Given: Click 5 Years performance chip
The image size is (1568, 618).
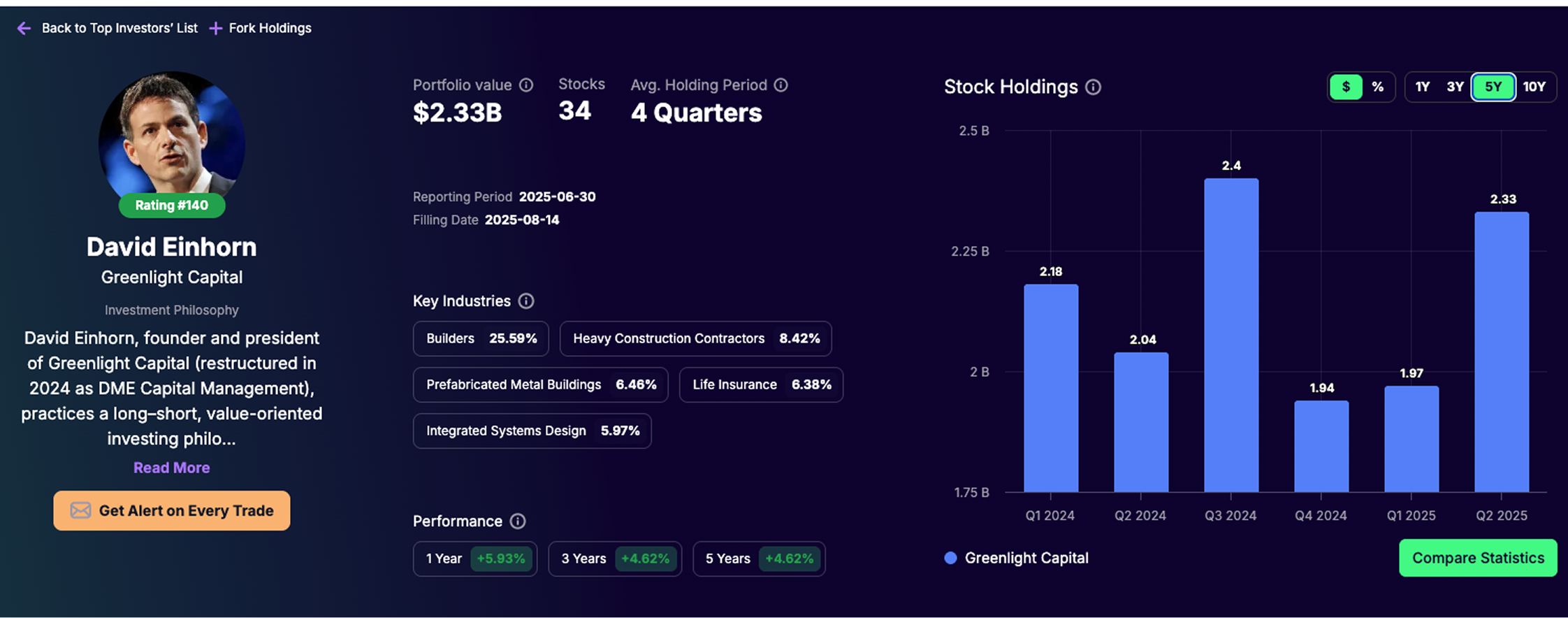Looking at the screenshot, I should (x=759, y=559).
